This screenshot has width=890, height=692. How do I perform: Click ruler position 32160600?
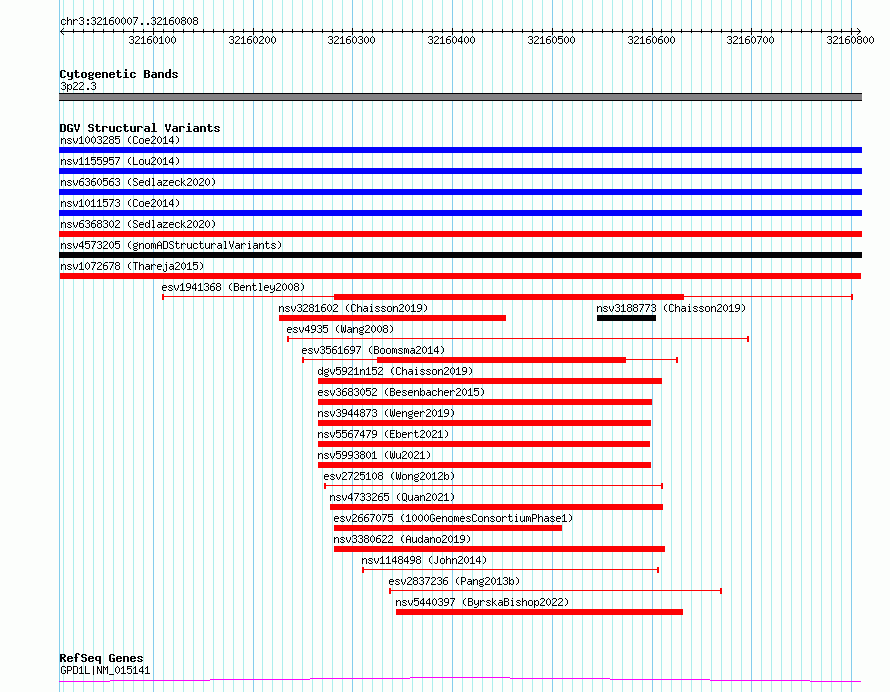(651, 40)
